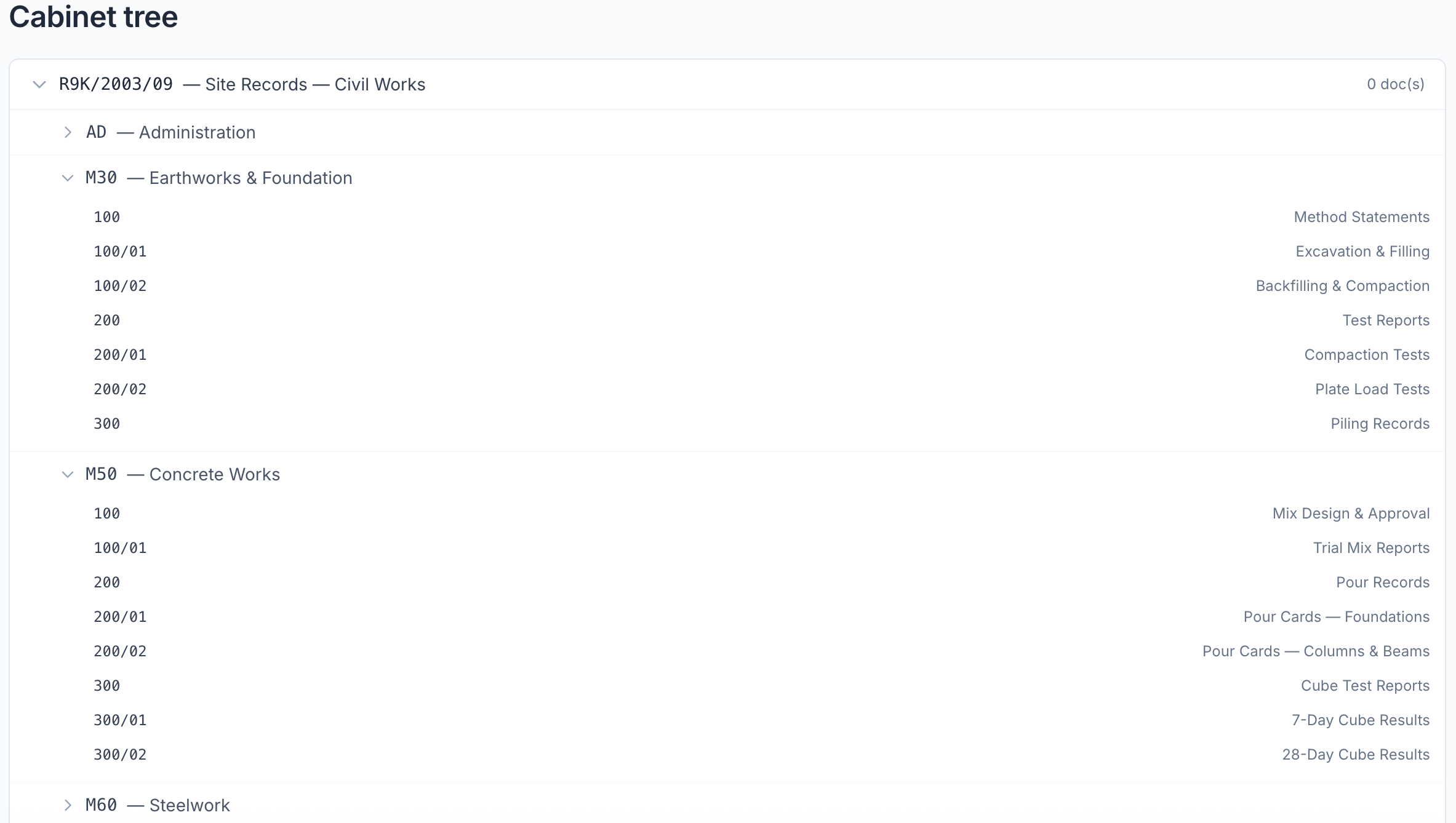Click code 200/01 under Concrete Works
1456x823 pixels.
pos(120,617)
